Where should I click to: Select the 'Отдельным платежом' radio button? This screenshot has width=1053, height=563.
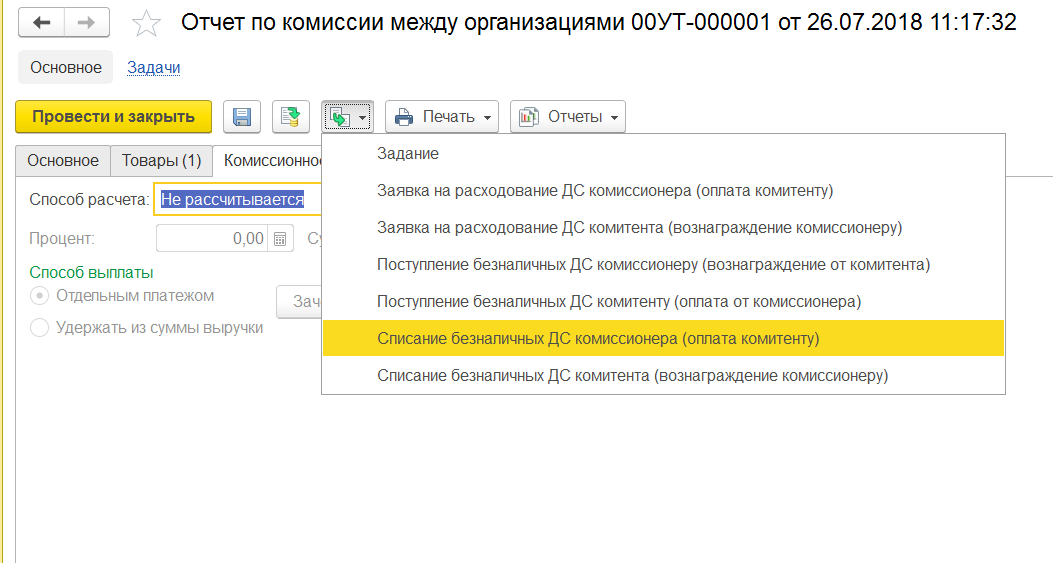40,296
